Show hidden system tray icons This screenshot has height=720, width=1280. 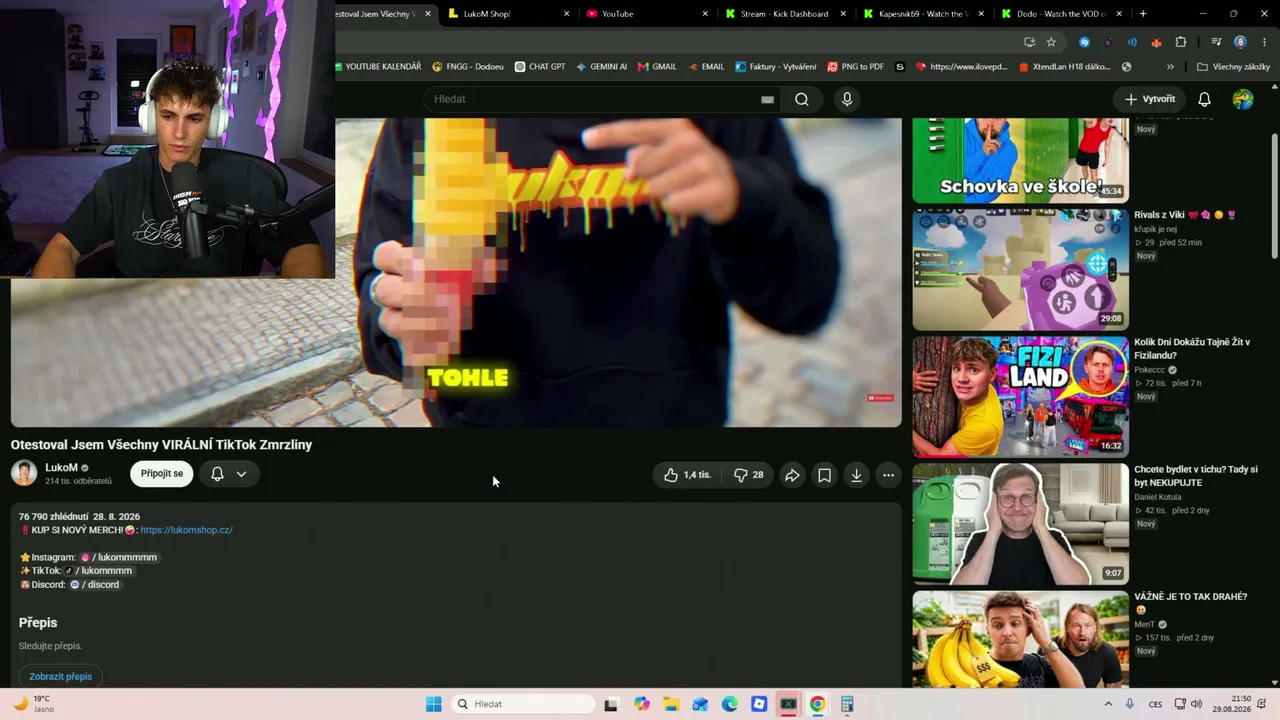(1108, 704)
